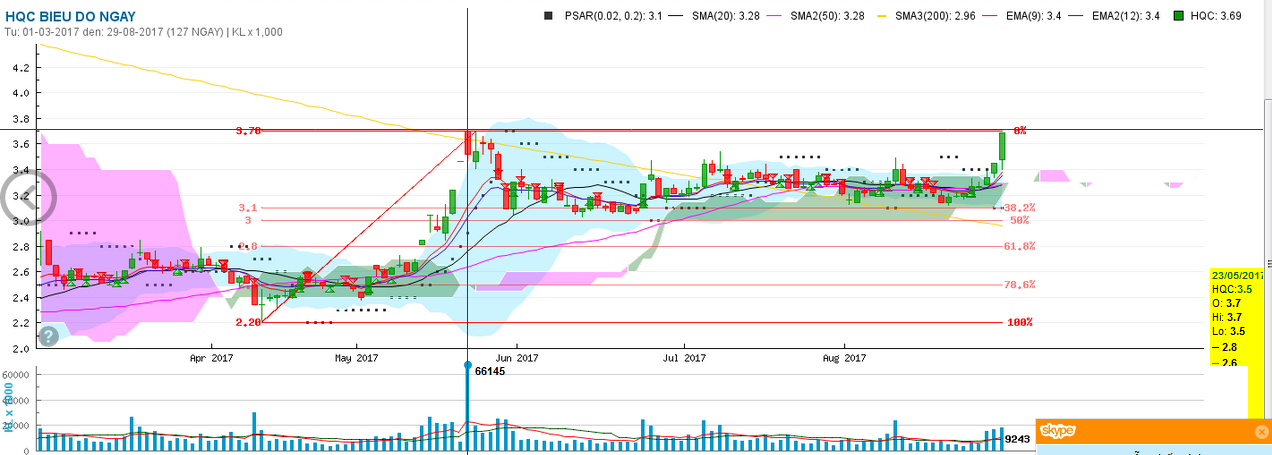Select the 0% Fibonacci level label
Image resolution: width=1272 pixels, height=455 pixels.
coord(1020,131)
